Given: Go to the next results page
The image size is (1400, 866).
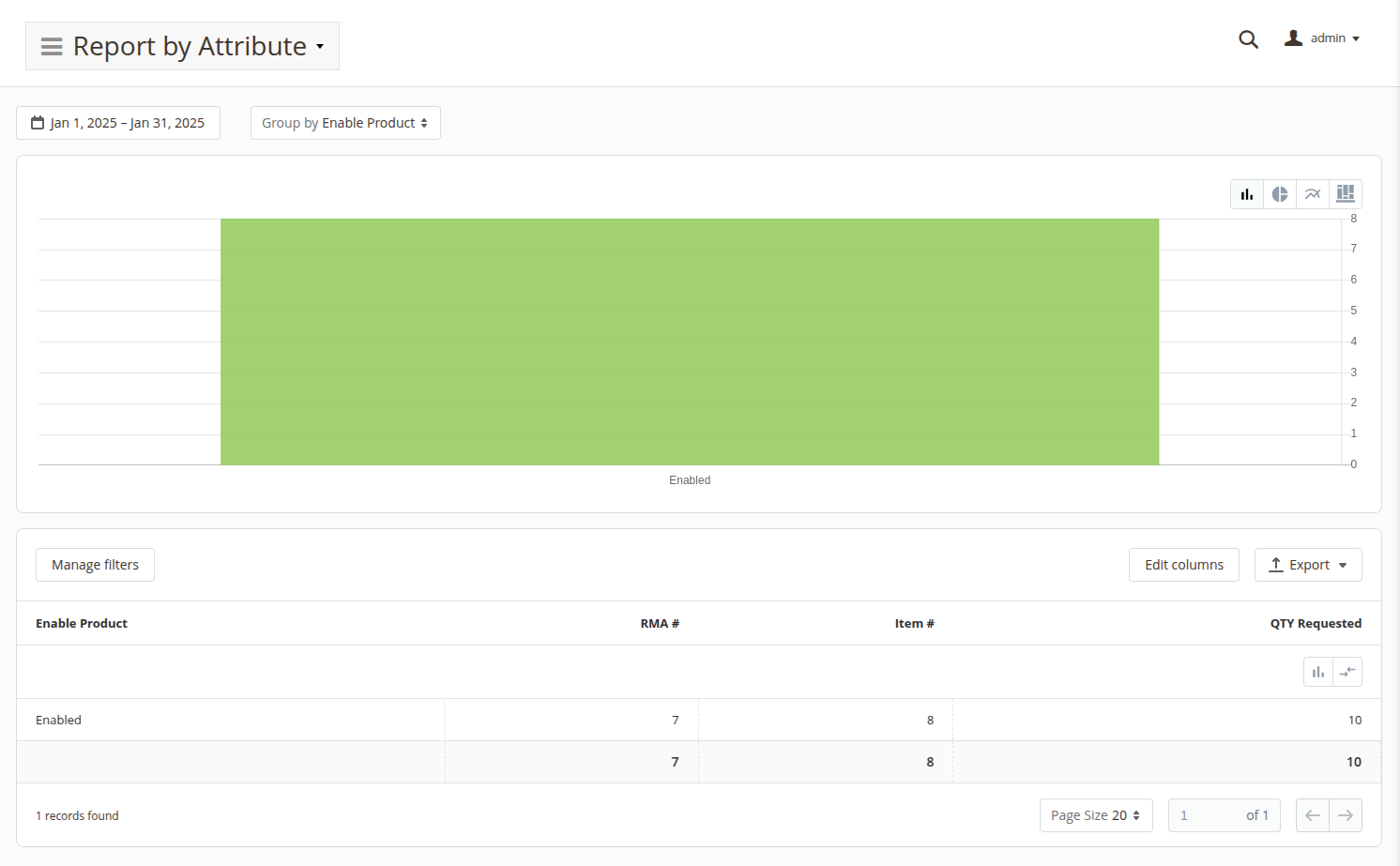Looking at the screenshot, I should pyautogui.click(x=1346, y=815).
